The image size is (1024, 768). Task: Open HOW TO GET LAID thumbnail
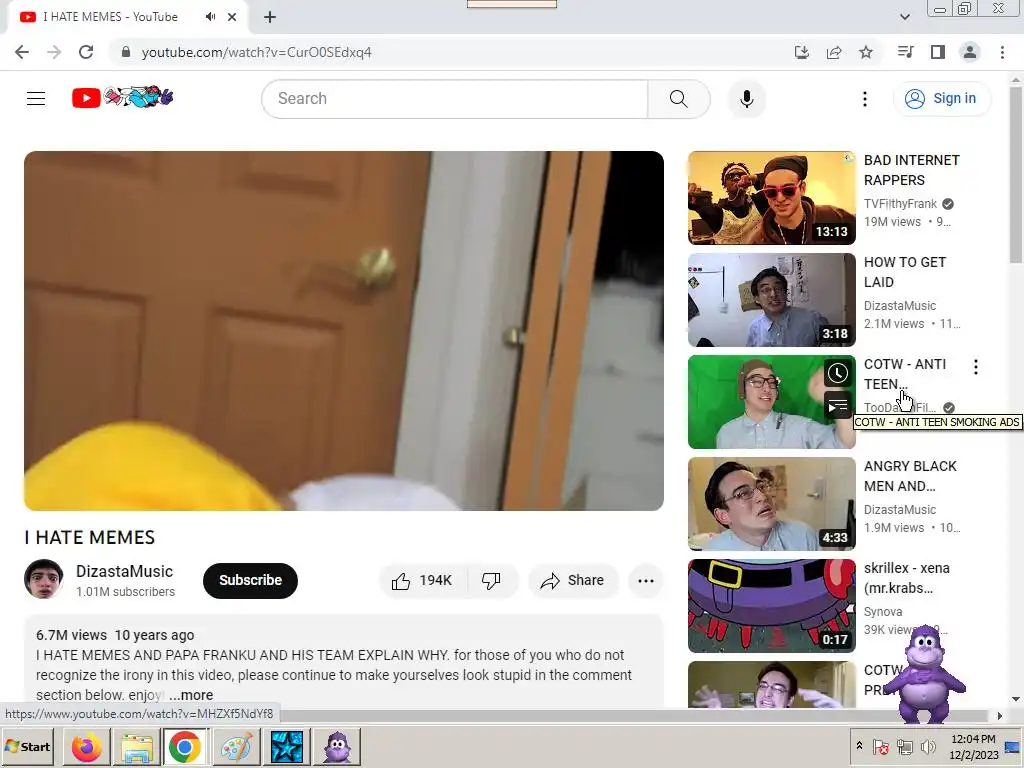(771, 300)
